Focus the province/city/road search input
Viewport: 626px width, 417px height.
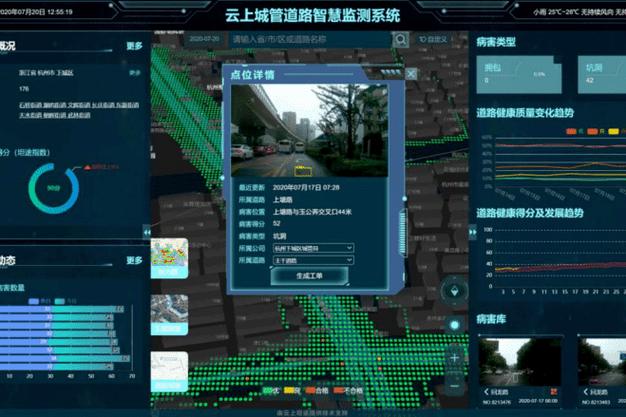[309, 40]
